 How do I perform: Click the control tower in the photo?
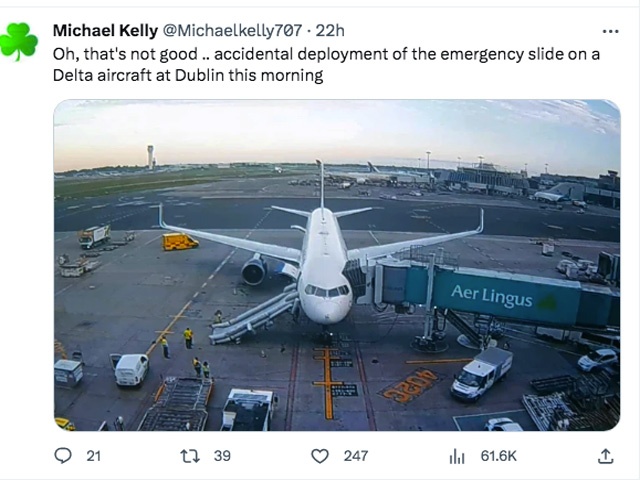[150, 156]
